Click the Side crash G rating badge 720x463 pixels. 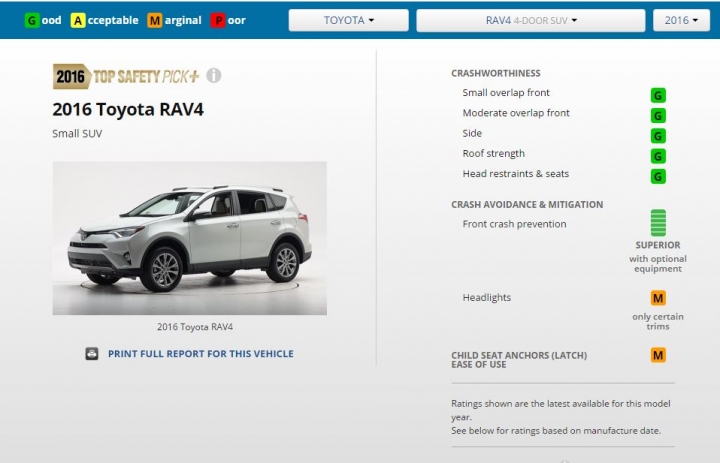point(658,136)
